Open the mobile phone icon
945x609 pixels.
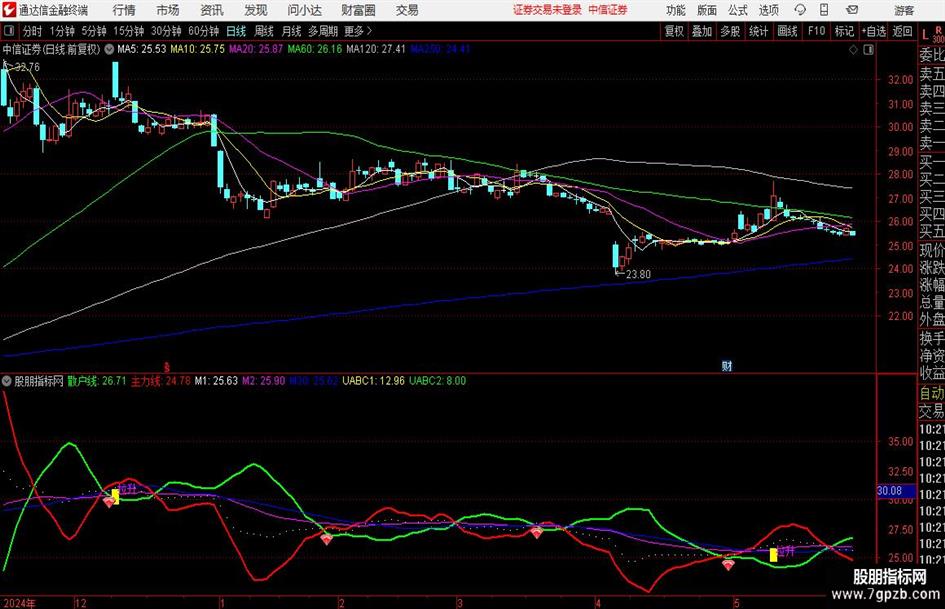click(824, 10)
